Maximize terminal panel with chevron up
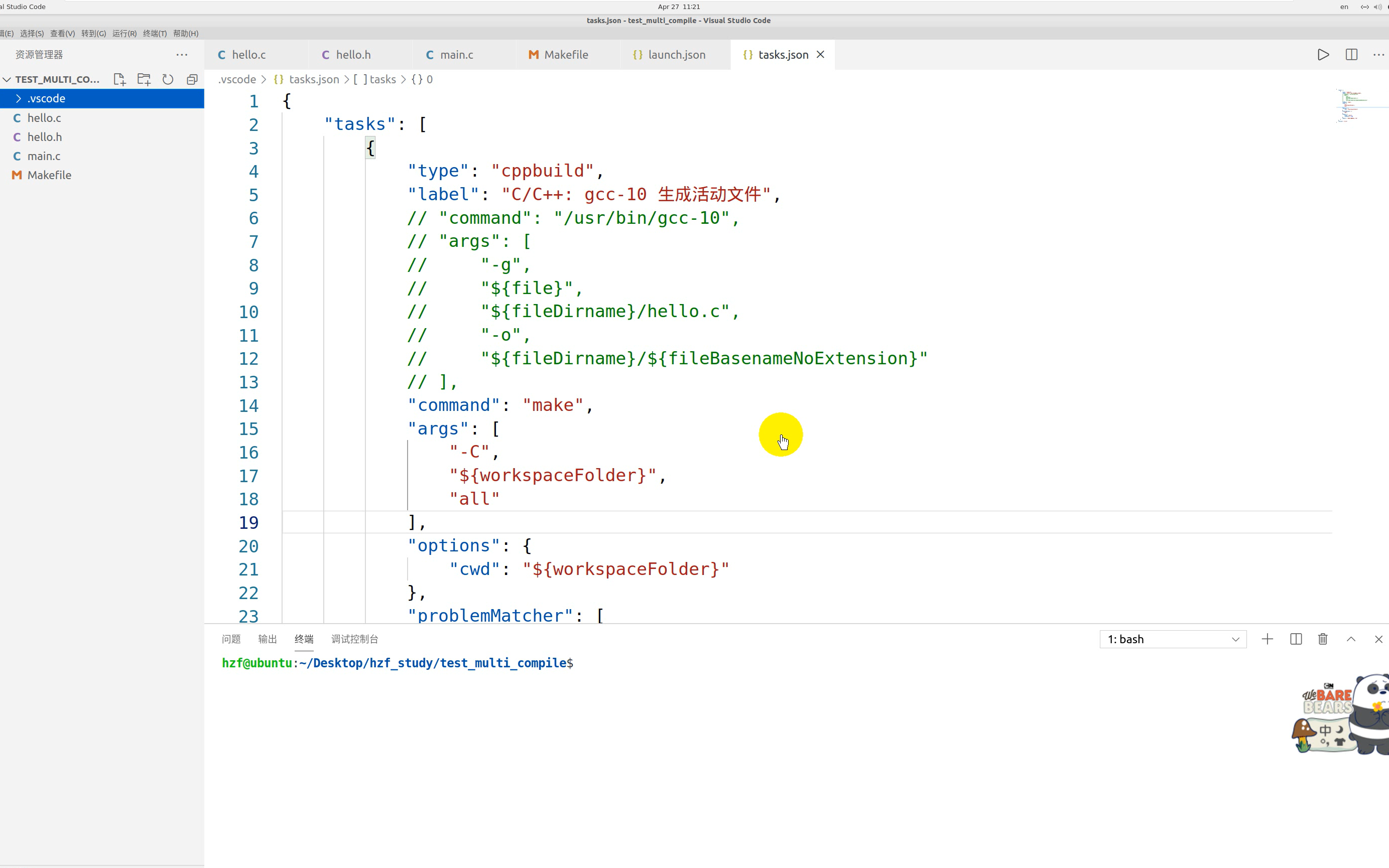1389x868 pixels. tap(1351, 639)
